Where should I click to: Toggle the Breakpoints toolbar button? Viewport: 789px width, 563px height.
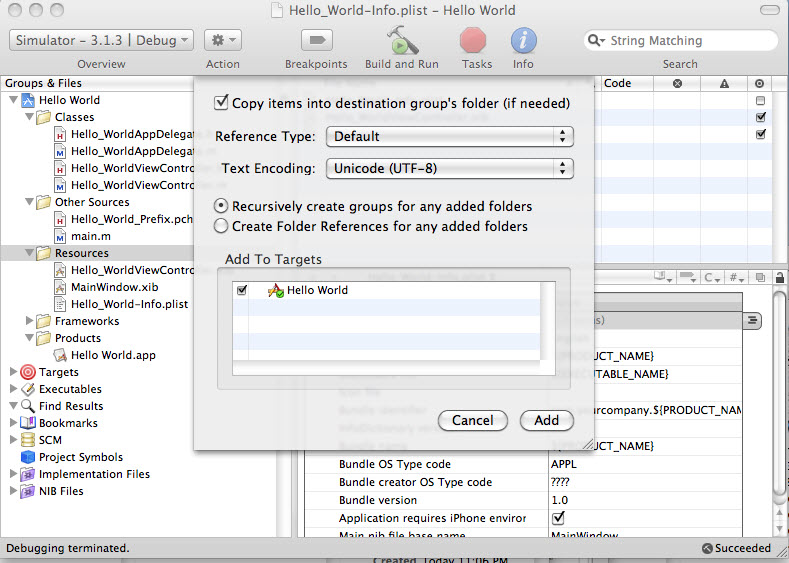[317, 40]
